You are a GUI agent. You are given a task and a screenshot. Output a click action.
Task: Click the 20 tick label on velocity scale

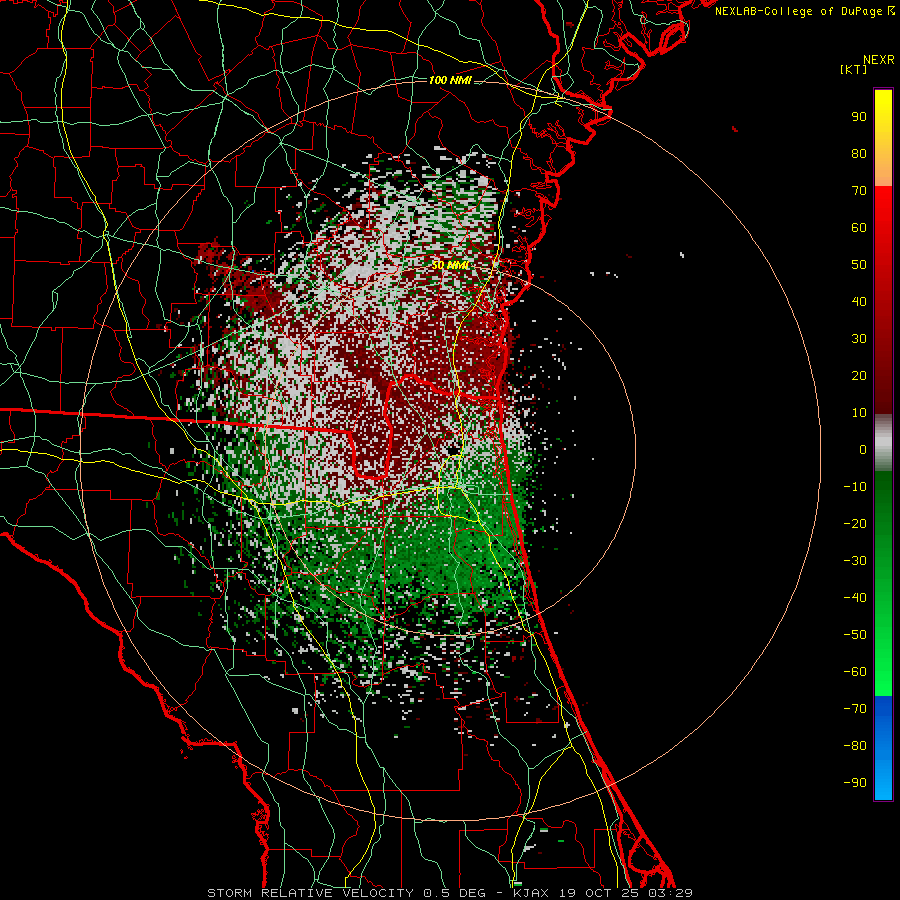click(859, 376)
